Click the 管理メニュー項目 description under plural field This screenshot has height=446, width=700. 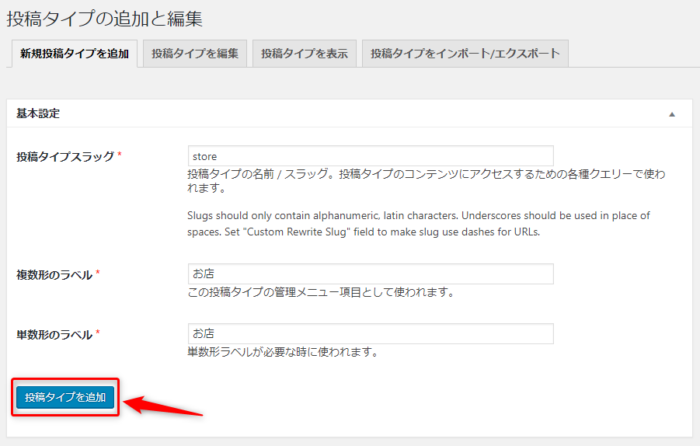(x=320, y=293)
